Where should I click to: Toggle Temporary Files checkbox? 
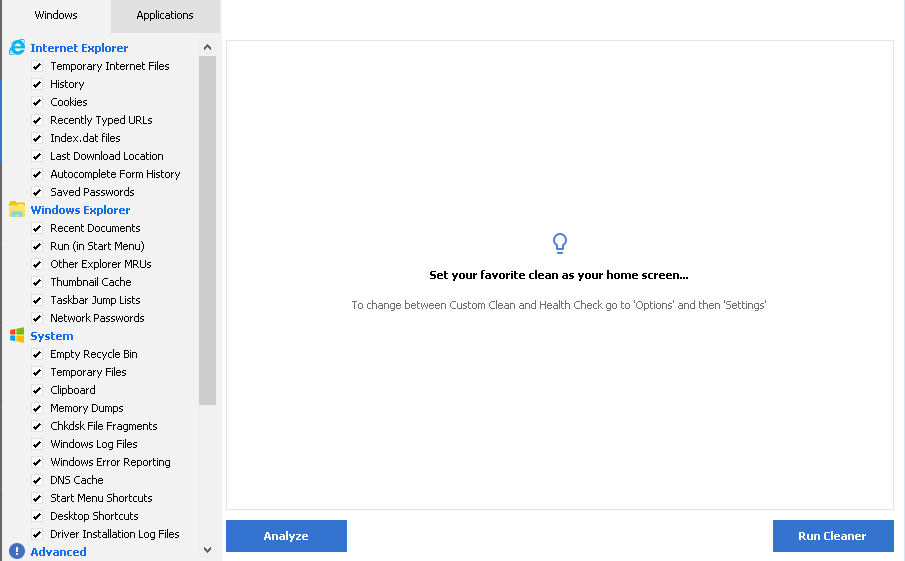click(37, 372)
